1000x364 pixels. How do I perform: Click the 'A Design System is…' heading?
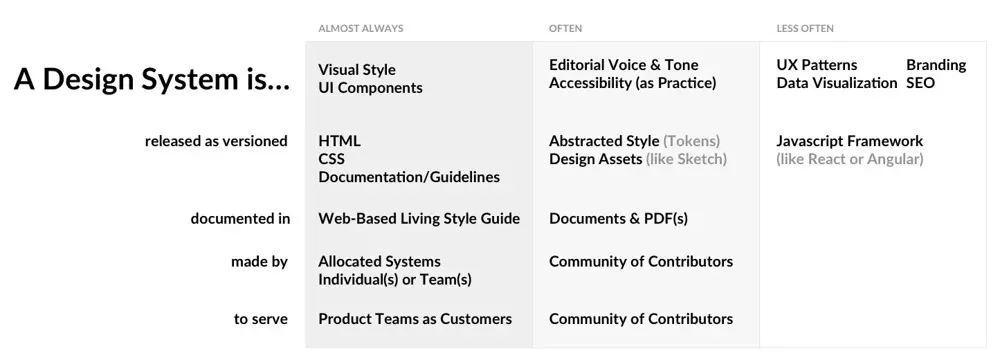tap(152, 79)
